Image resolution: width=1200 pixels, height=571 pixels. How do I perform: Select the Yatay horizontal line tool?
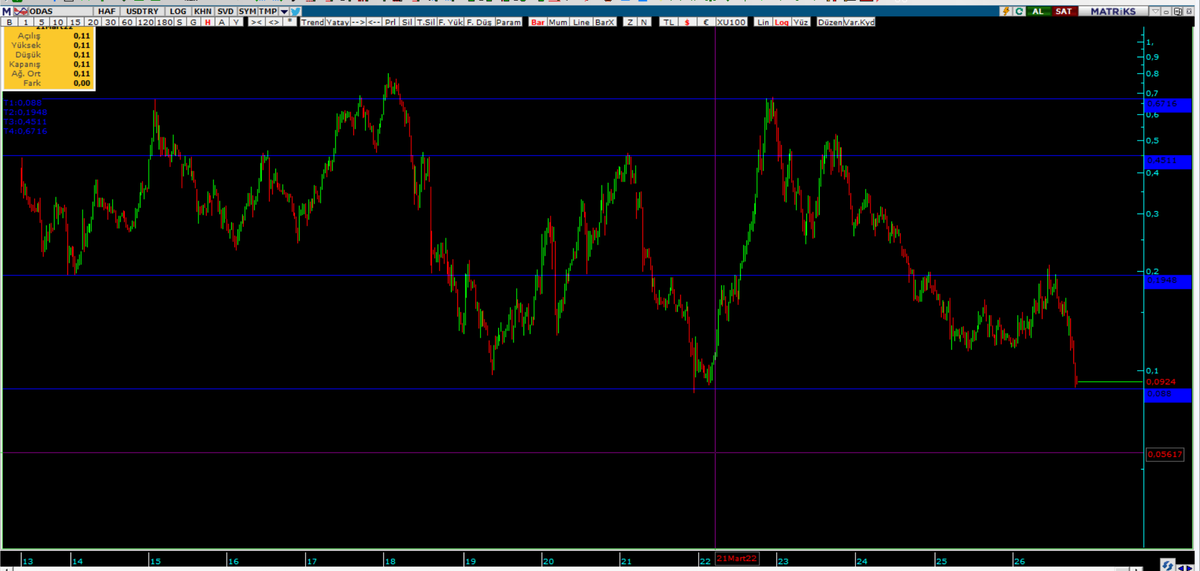(x=338, y=22)
